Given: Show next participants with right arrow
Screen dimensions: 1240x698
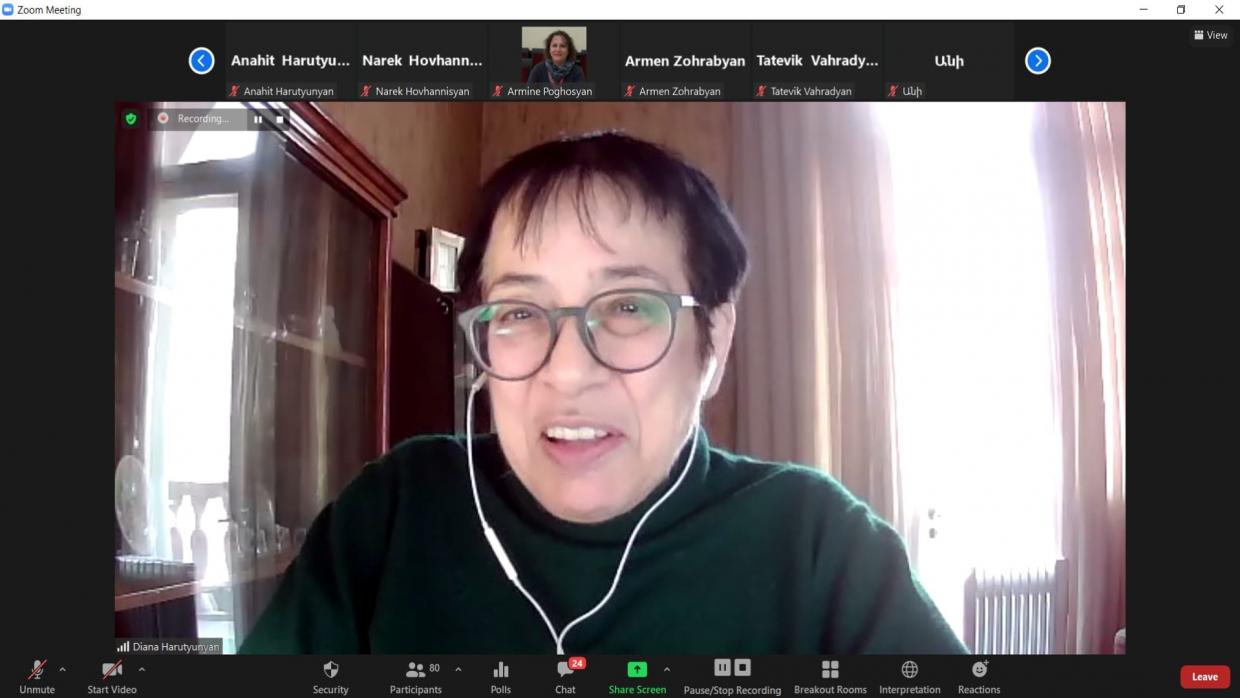Looking at the screenshot, I should tap(1038, 61).
